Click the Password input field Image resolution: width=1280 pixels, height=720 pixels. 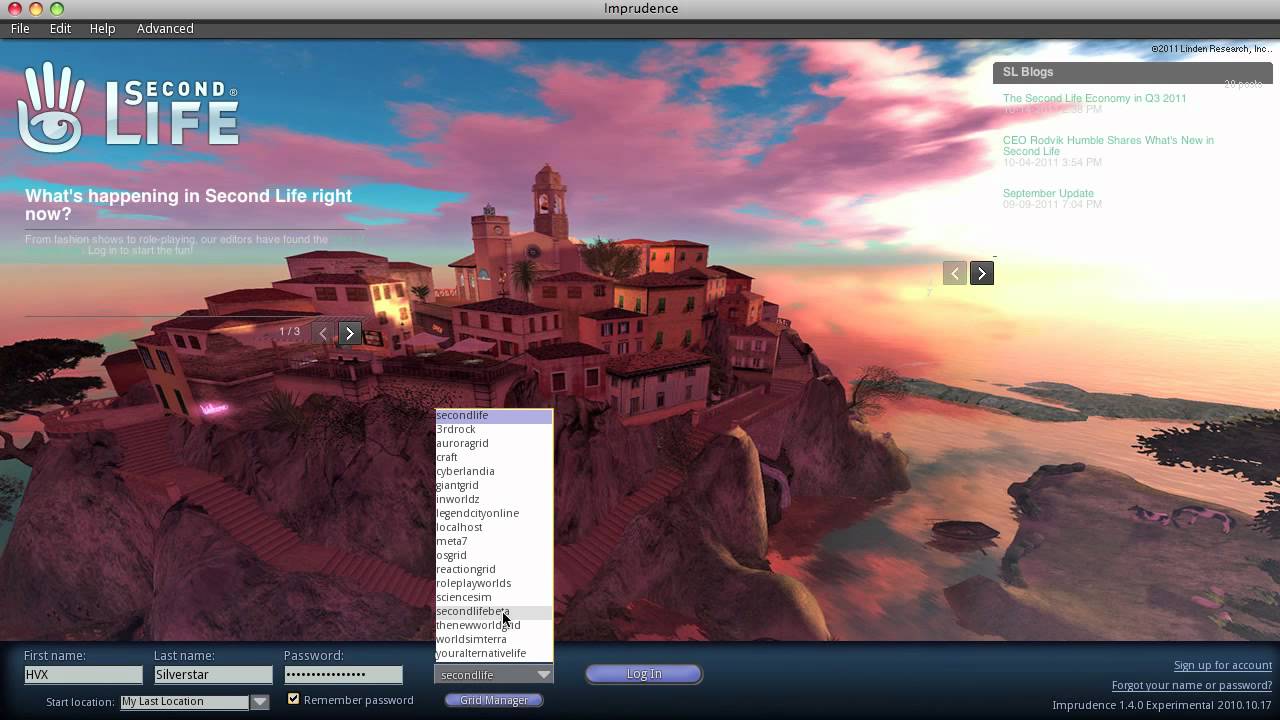pyautogui.click(x=343, y=675)
